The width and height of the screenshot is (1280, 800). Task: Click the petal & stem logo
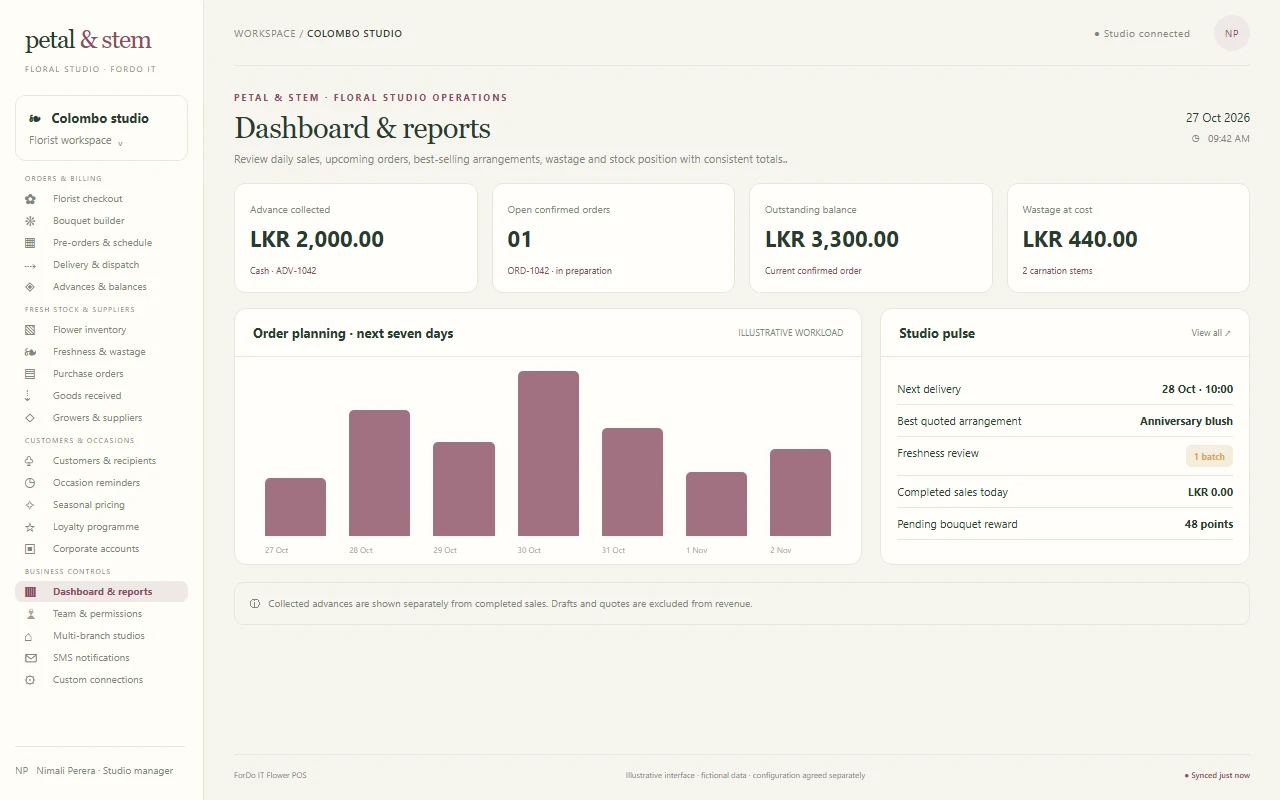(x=88, y=40)
